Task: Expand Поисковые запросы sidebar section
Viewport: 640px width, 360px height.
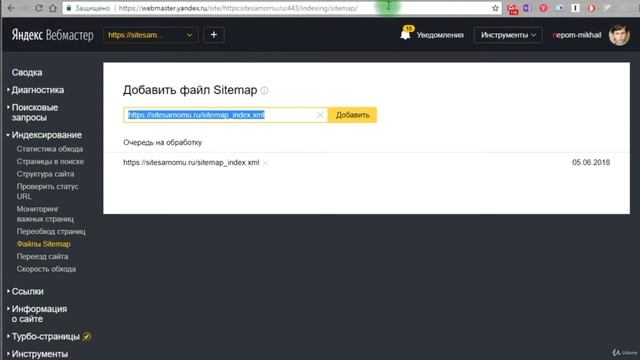Action: pyautogui.click(x=35, y=112)
